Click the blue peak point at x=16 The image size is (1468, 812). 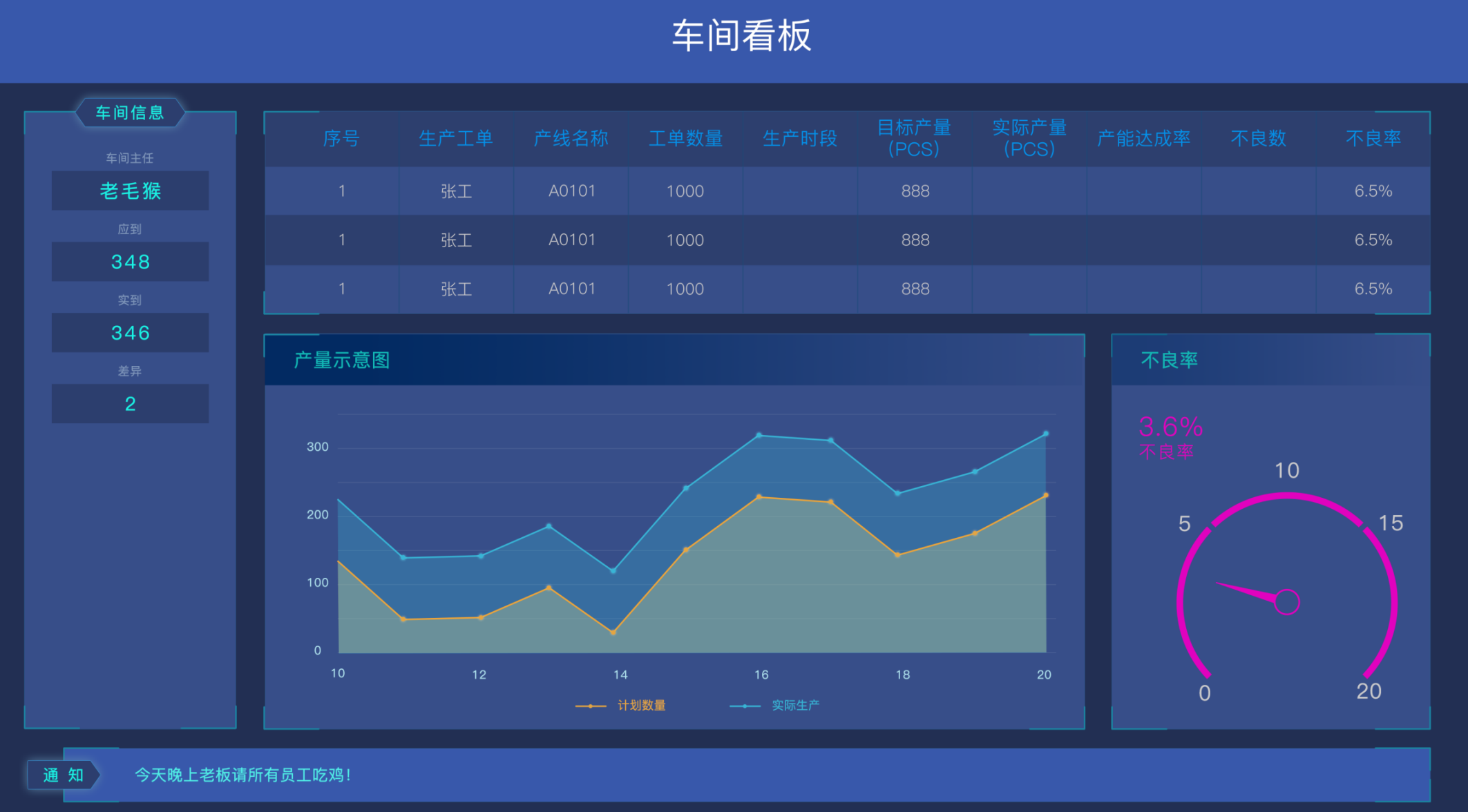759,435
